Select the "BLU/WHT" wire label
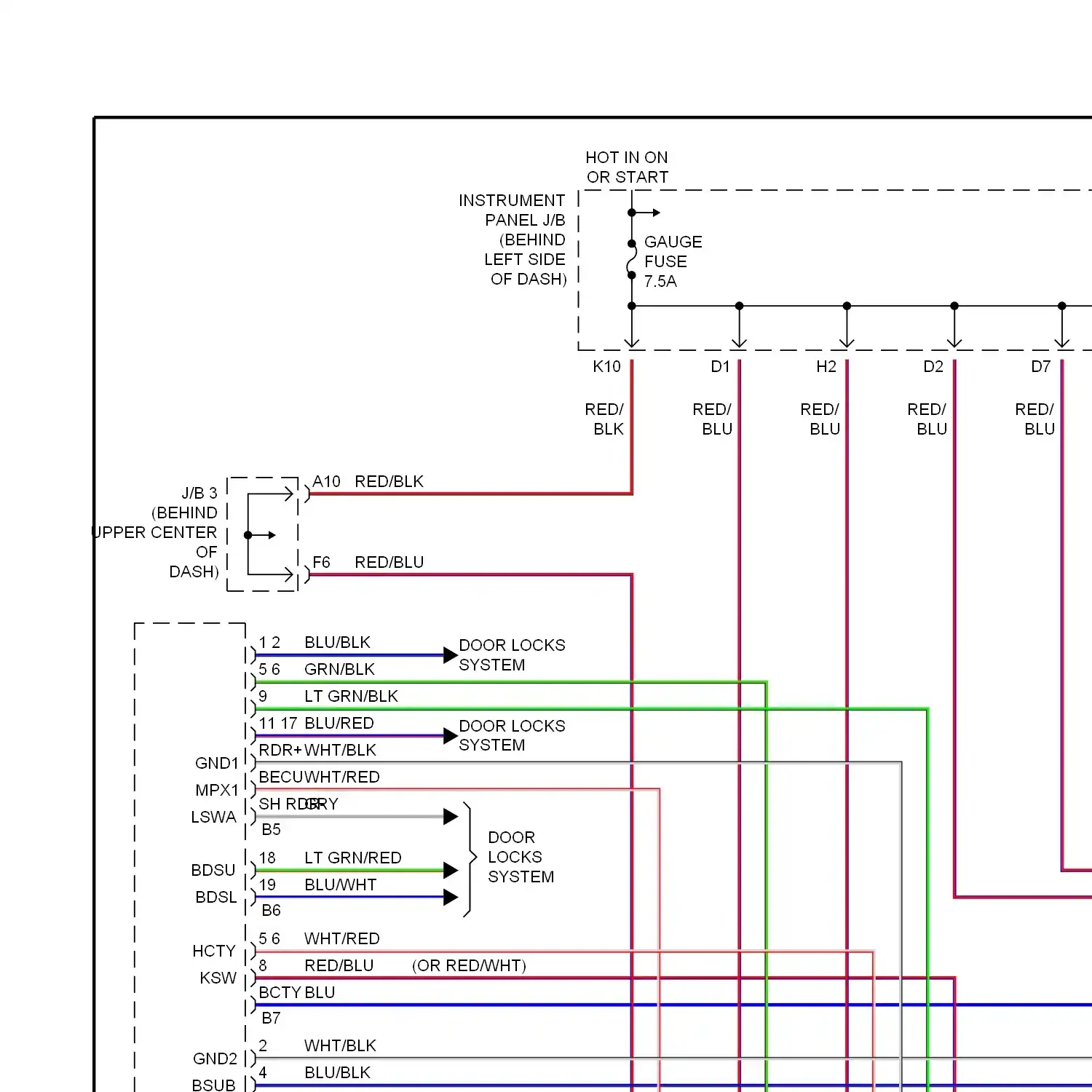 (340, 885)
